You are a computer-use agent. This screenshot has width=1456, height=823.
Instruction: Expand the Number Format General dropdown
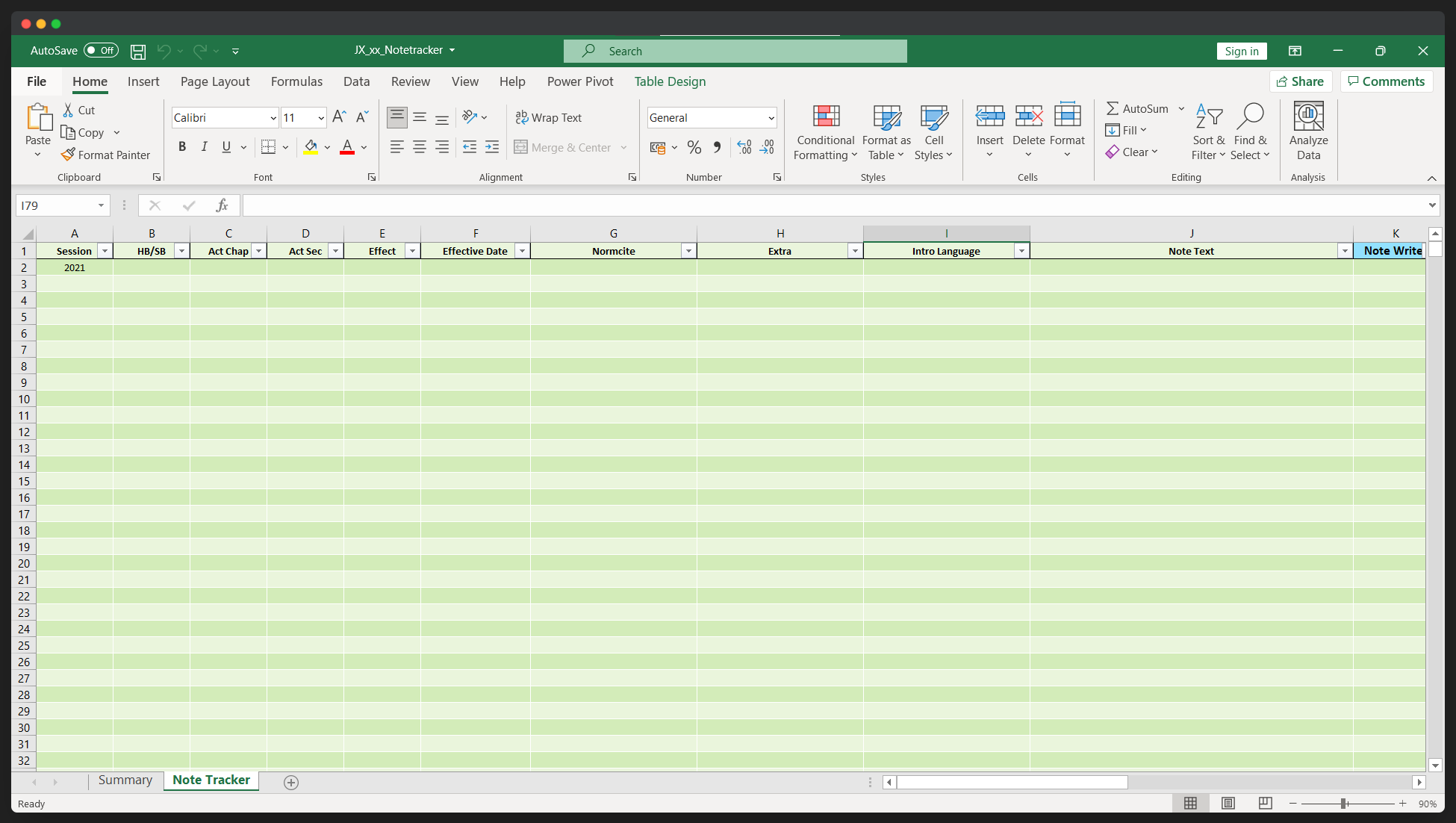771,118
